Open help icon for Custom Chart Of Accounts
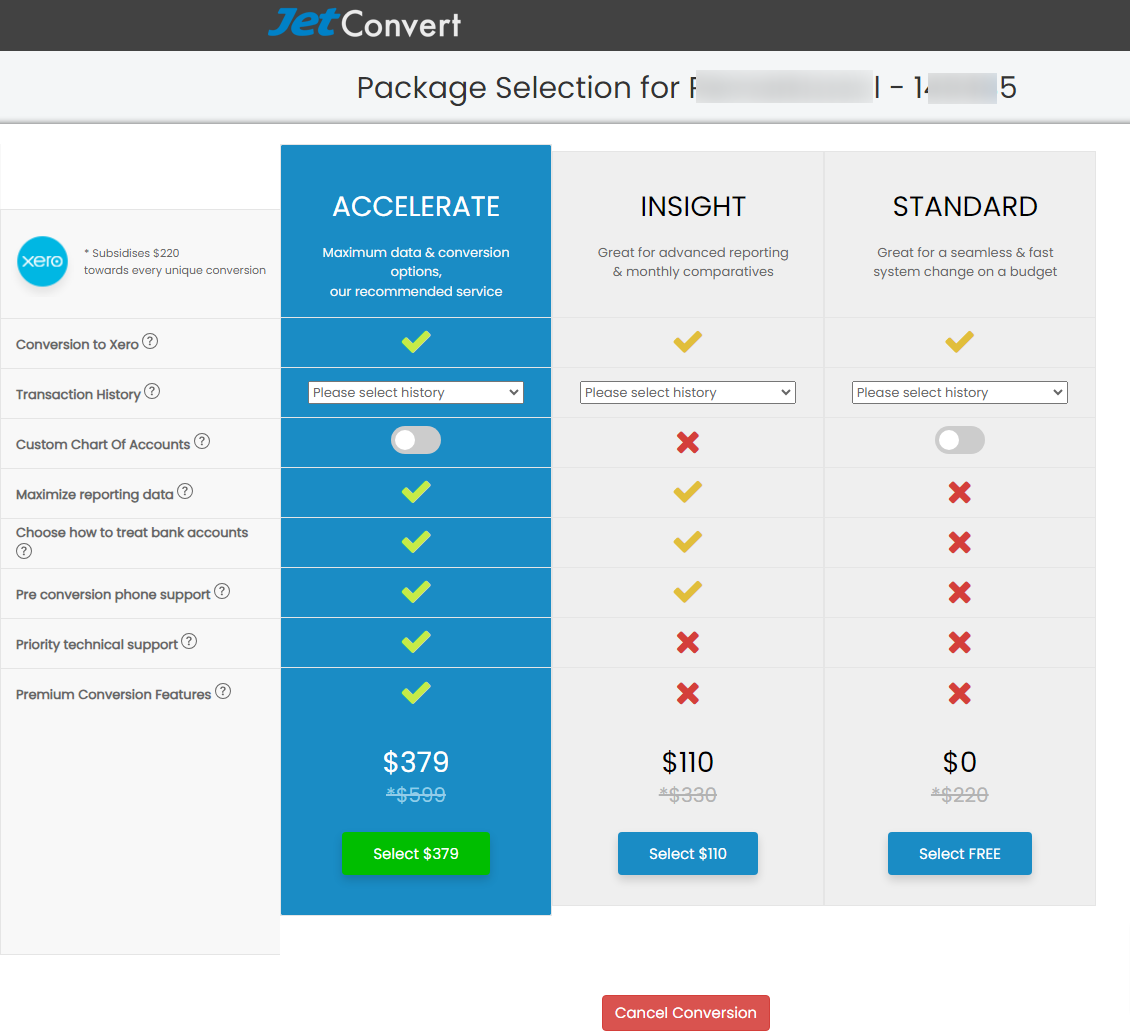Screen dimensions: 1130x1032 point(203,441)
